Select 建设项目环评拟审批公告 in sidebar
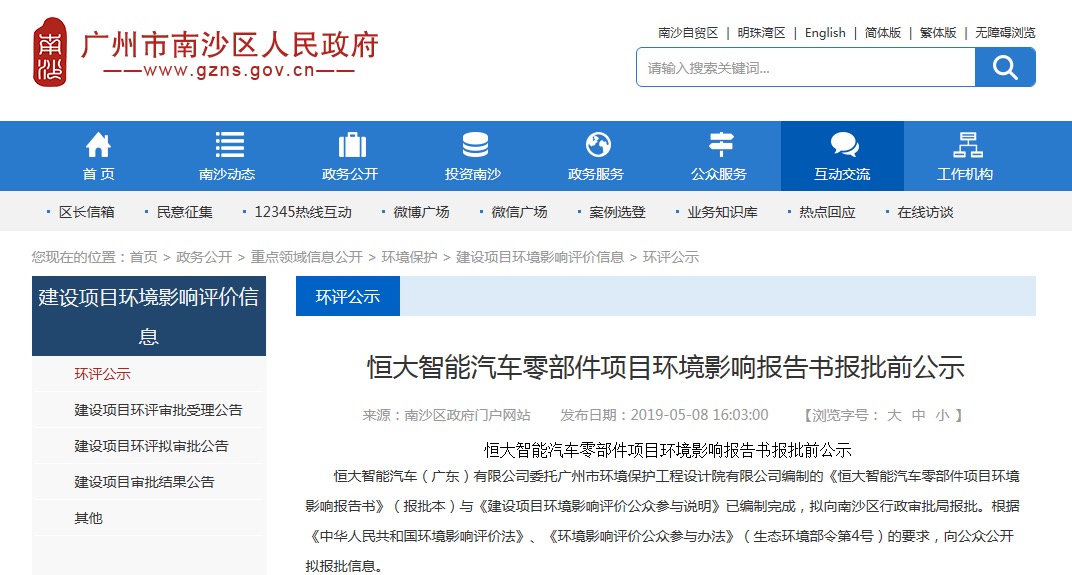 coord(151,446)
